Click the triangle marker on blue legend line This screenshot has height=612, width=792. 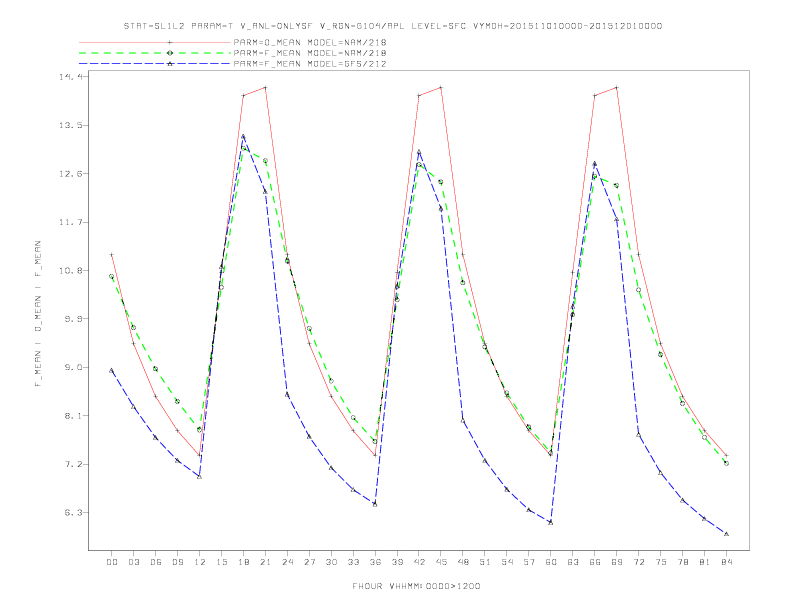click(x=170, y=64)
